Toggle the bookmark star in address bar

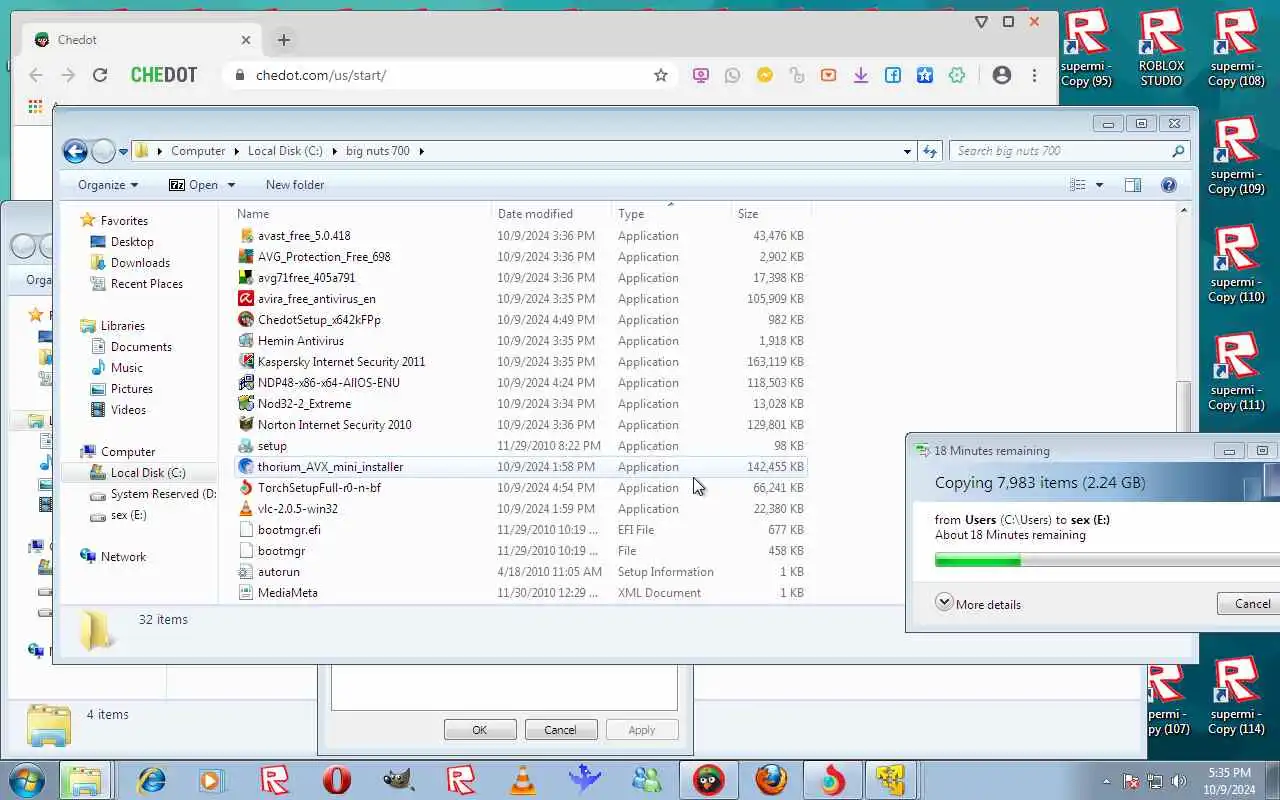click(661, 75)
